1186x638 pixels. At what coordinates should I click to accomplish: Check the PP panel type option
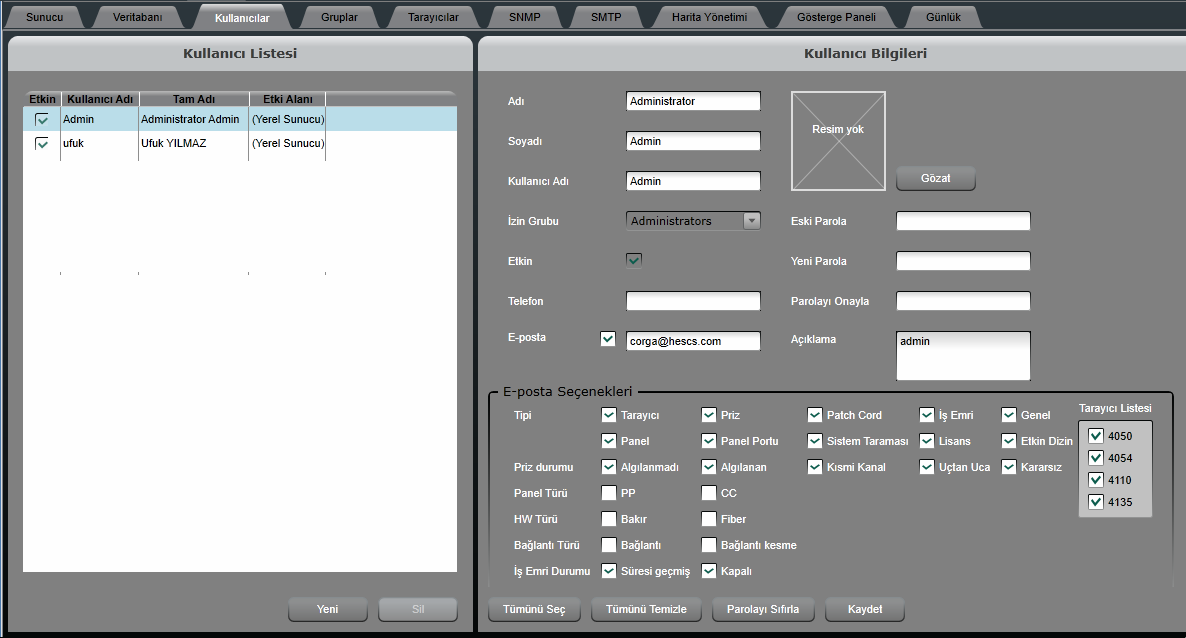[608, 493]
